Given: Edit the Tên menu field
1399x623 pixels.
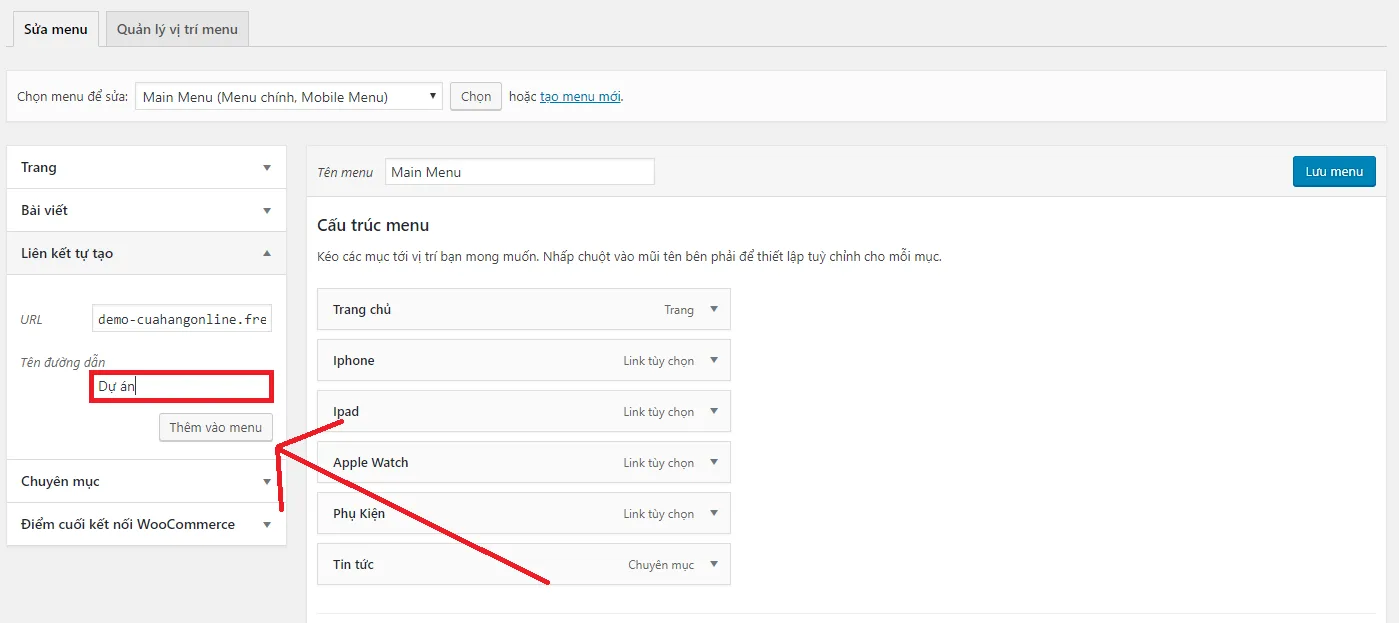Looking at the screenshot, I should pos(520,172).
